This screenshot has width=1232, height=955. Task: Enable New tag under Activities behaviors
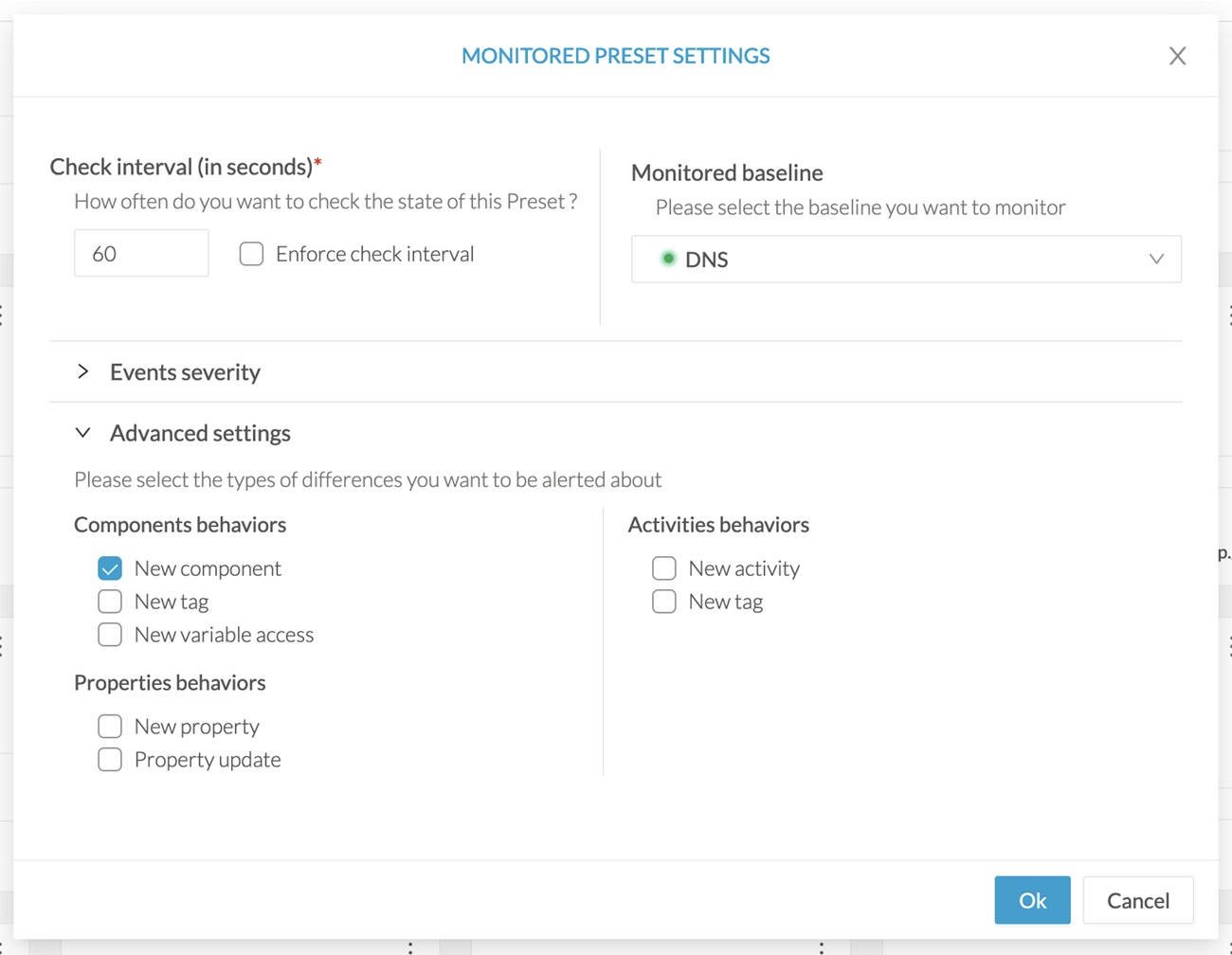(663, 601)
